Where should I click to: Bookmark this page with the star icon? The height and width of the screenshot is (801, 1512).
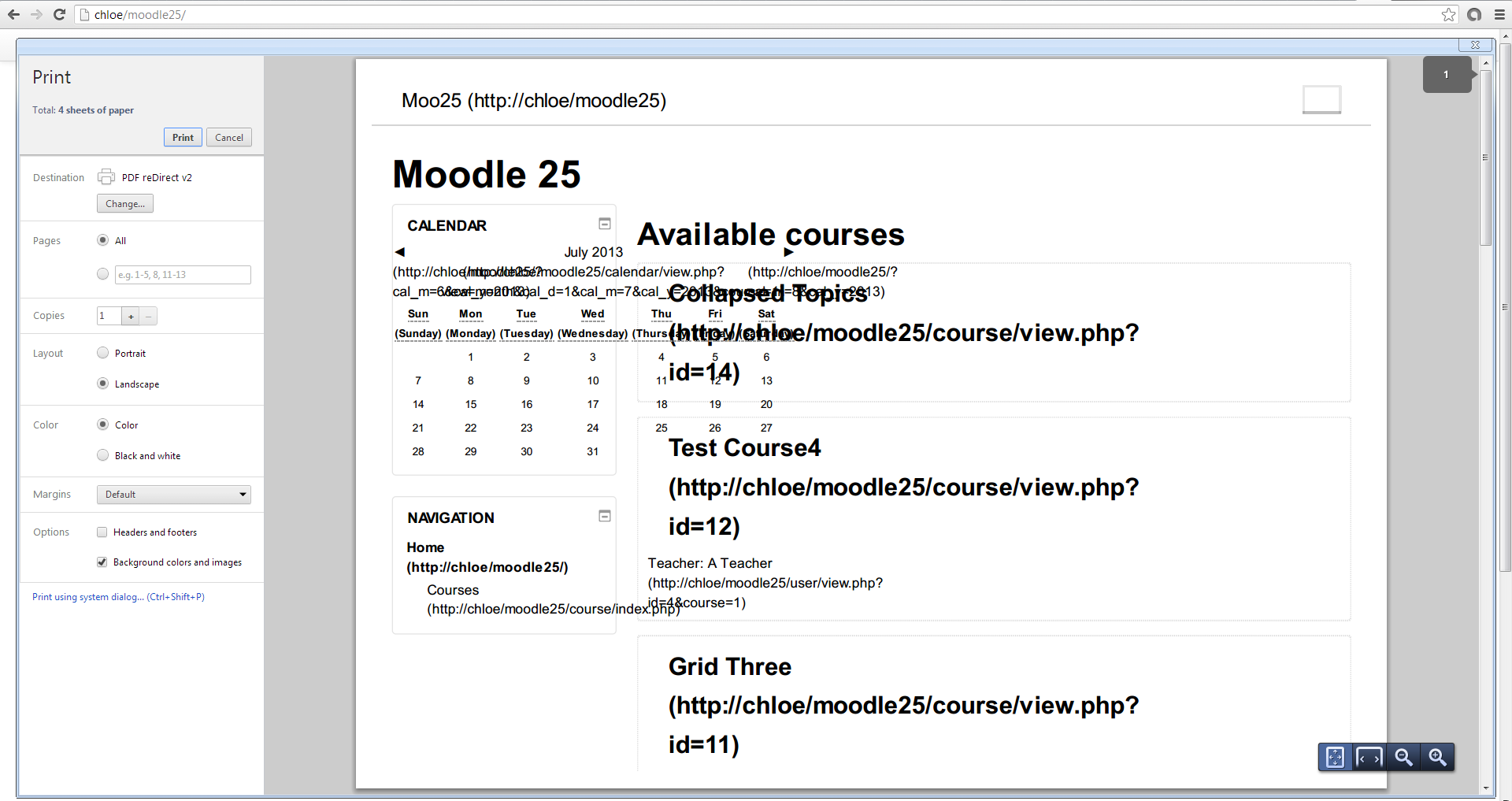[1448, 14]
